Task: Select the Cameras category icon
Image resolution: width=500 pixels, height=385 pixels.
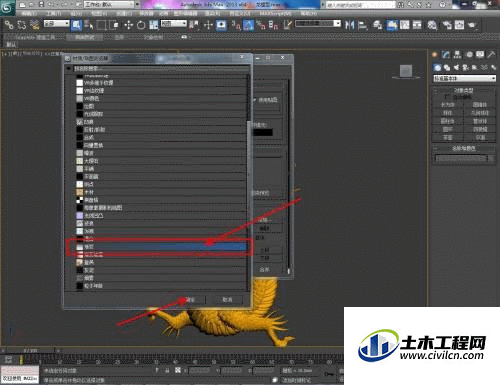Action: (x=465, y=67)
